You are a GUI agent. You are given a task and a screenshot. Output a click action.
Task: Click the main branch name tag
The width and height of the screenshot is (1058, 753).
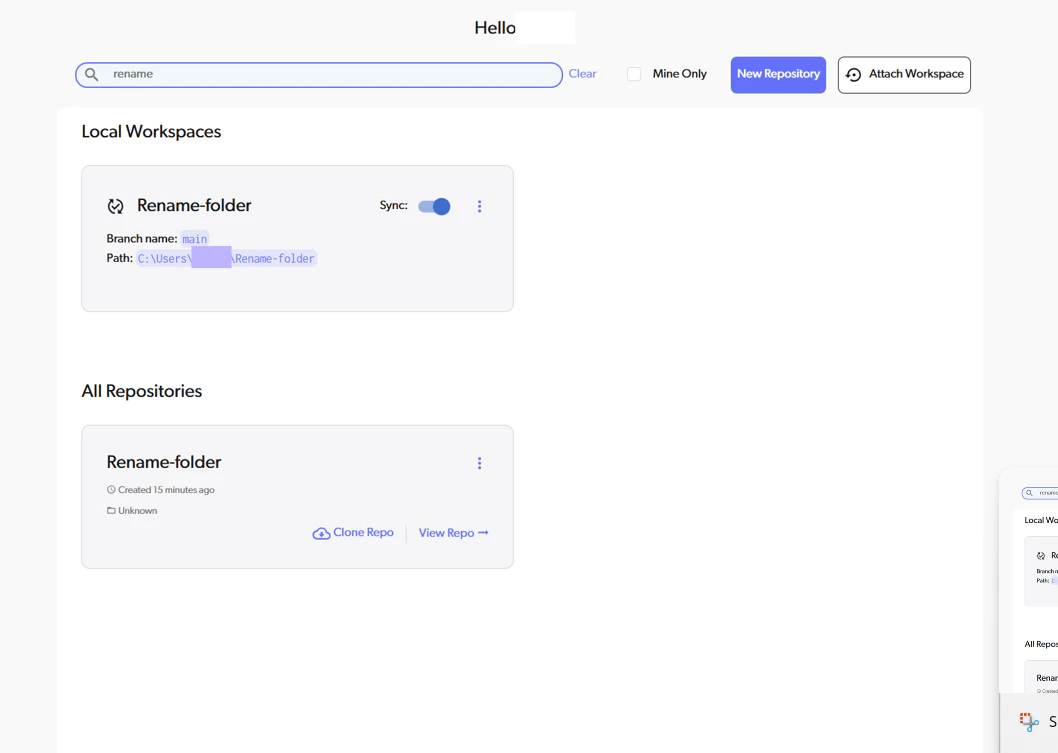pyautogui.click(x=194, y=239)
